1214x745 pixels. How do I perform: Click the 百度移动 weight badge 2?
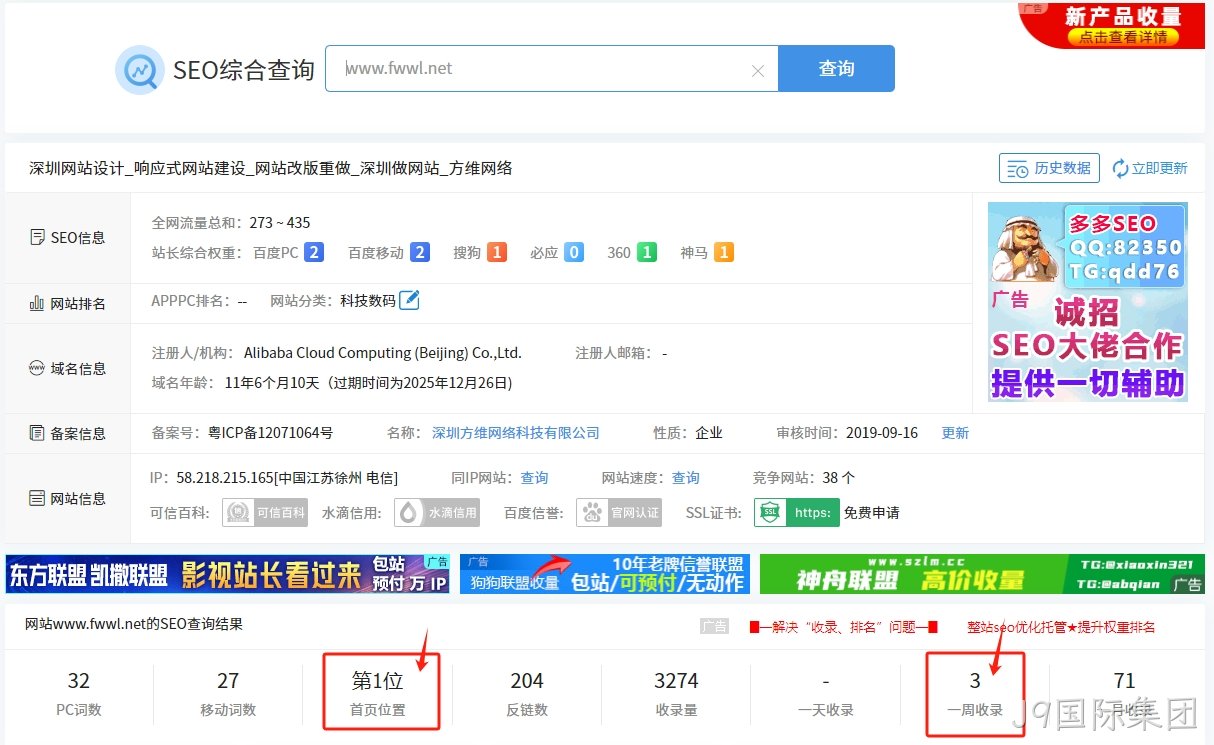tap(420, 252)
